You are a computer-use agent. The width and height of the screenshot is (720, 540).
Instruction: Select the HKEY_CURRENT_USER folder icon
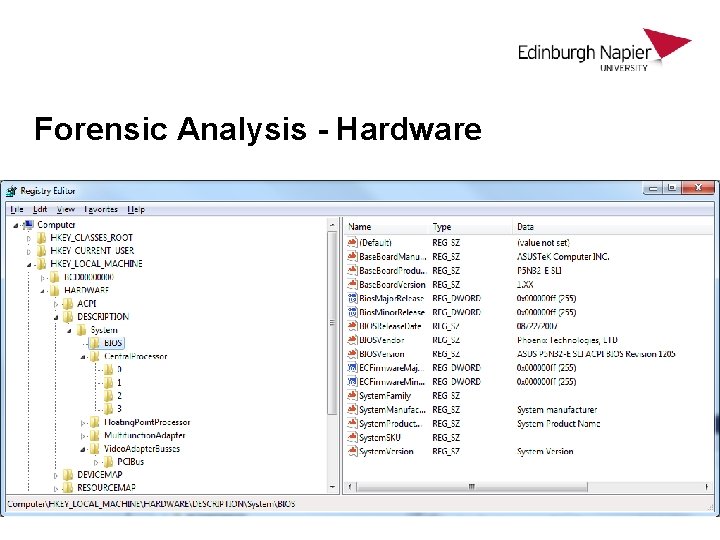pos(41,251)
